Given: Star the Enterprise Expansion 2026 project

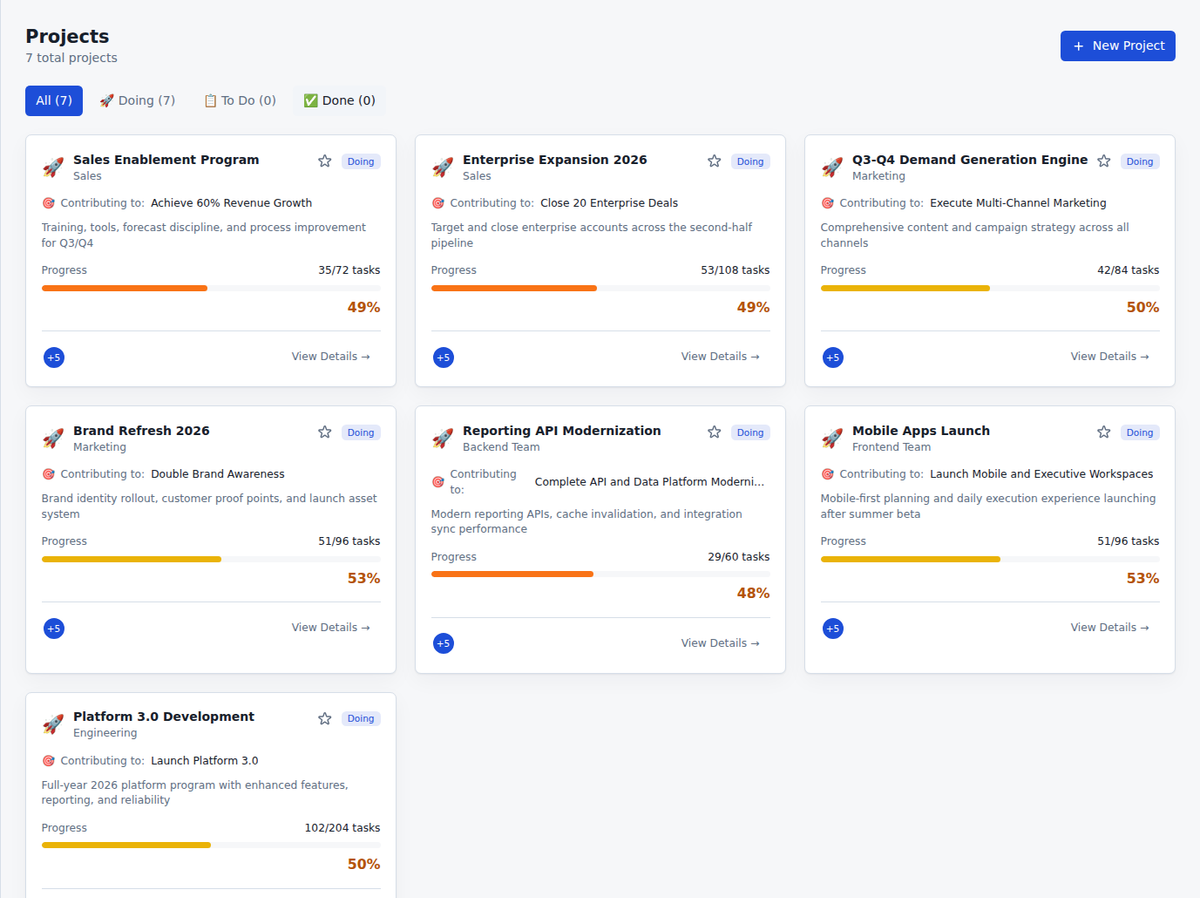Looking at the screenshot, I should [x=714, y=161].
